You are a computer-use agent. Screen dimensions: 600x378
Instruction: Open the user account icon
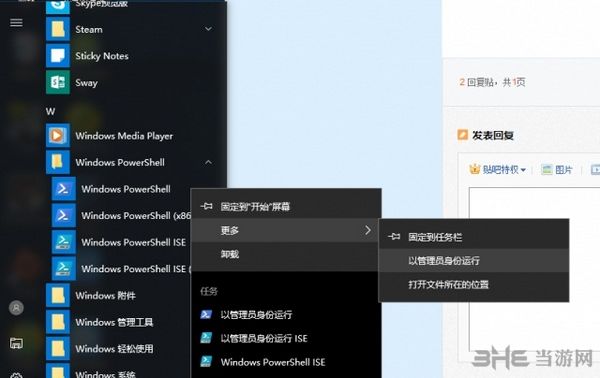pos(16,308)
